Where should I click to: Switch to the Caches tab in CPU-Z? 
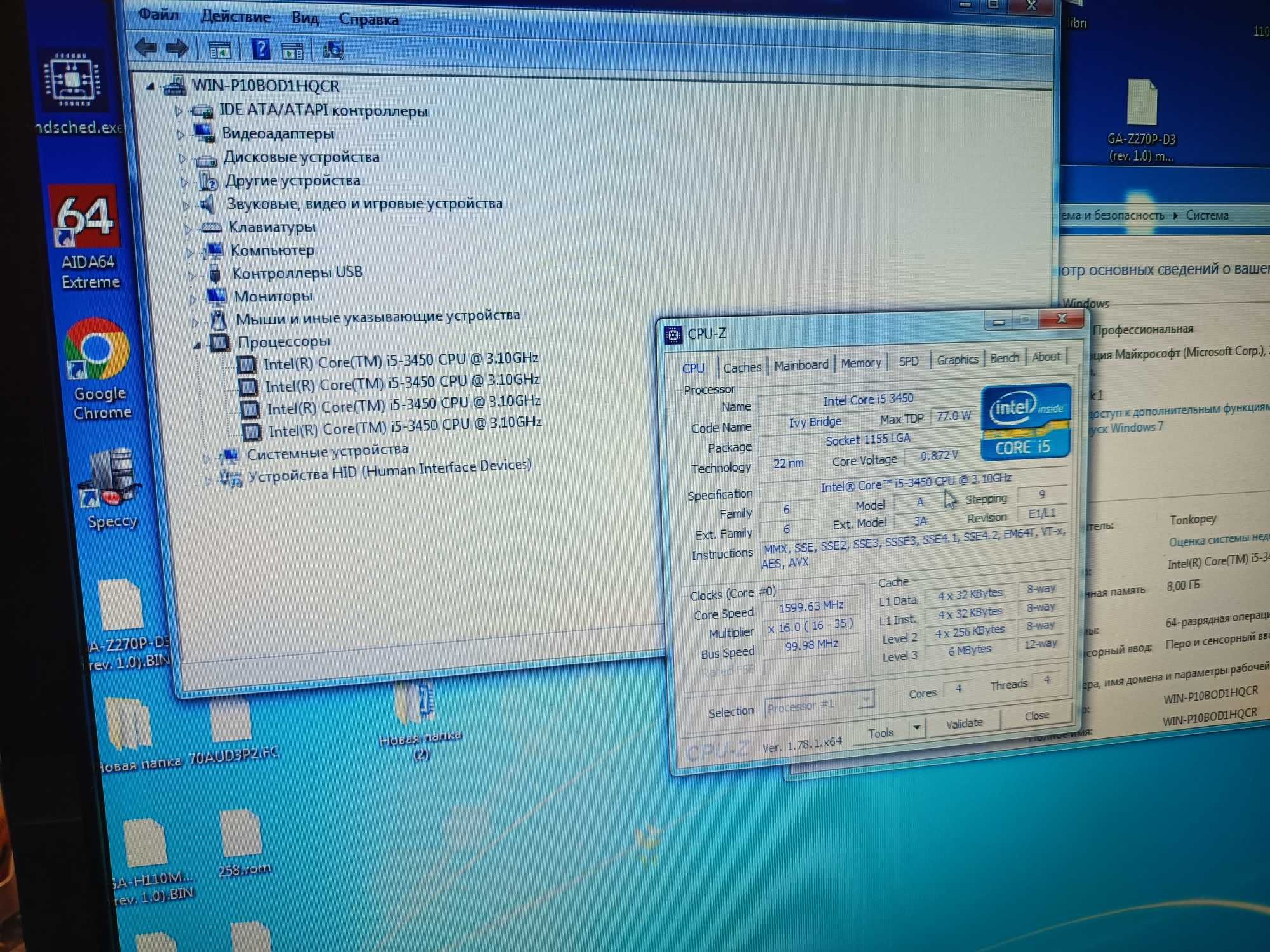click(742, 367)
